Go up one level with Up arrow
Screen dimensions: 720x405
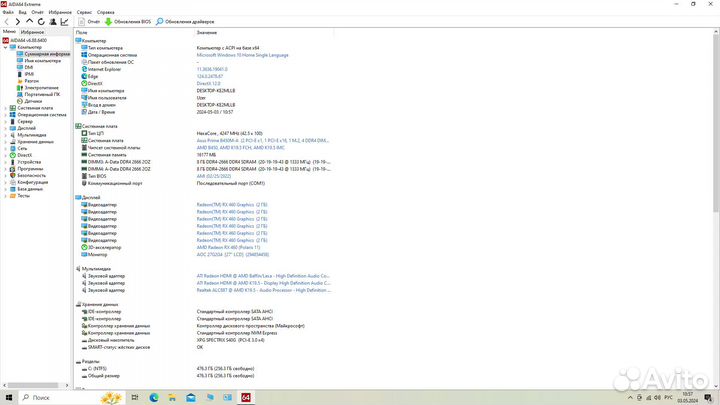29,21
